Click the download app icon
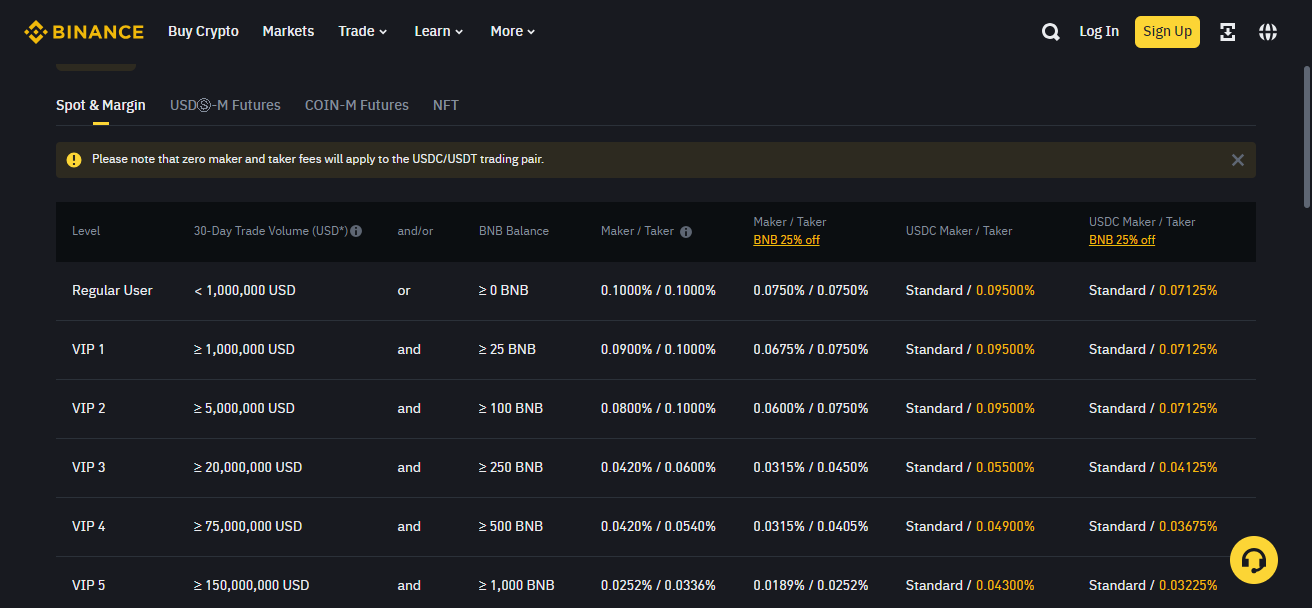Image resolution: width=1312 pixels, height=608 pixels. click(1228, 32)
